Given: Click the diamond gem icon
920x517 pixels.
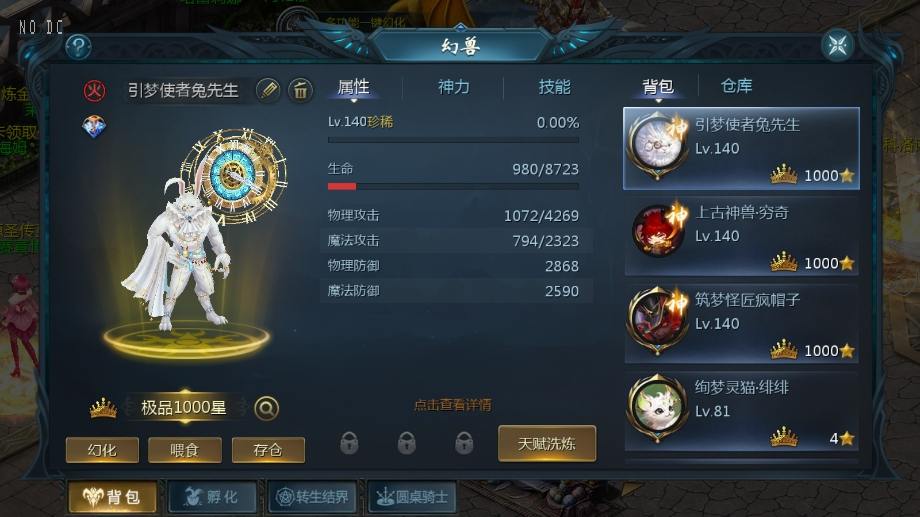Looking at the screenshot, I should (94, 127).
